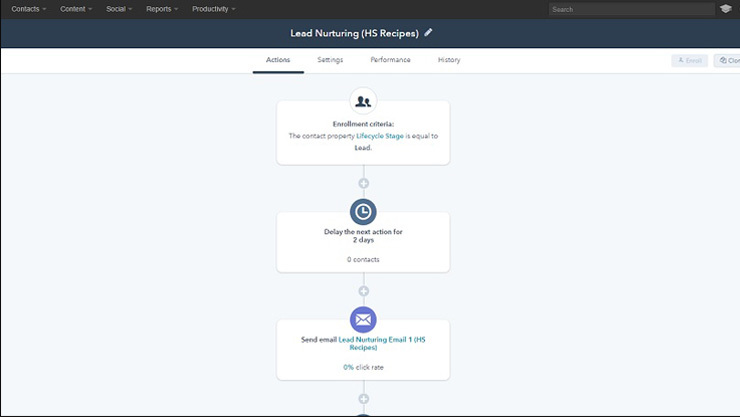This screenshot has height=417, width=740.
Task: Open the Social dropdown menu
Action: [x=119, y=9]
